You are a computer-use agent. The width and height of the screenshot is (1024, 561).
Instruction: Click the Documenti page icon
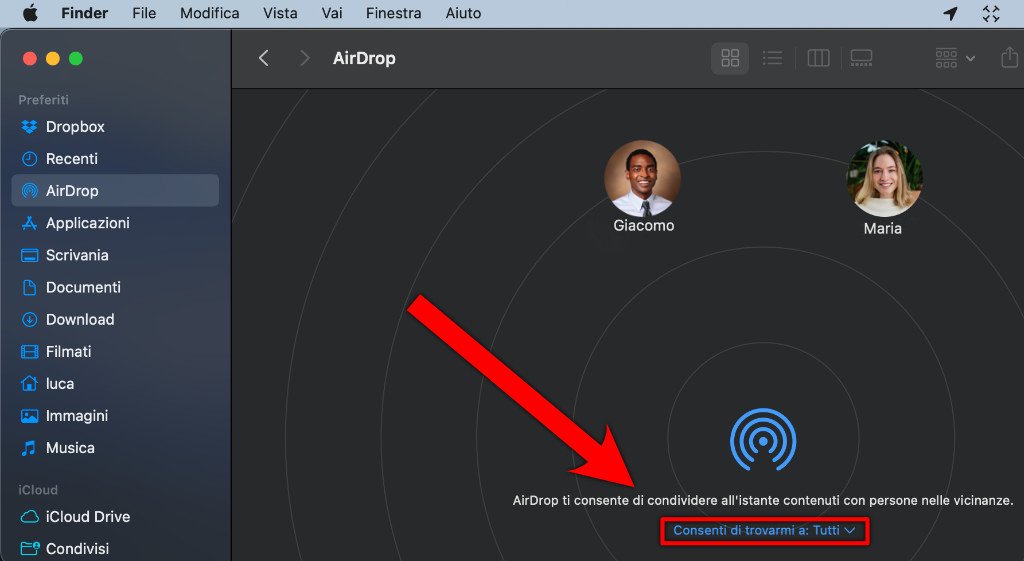coord(29,287)
